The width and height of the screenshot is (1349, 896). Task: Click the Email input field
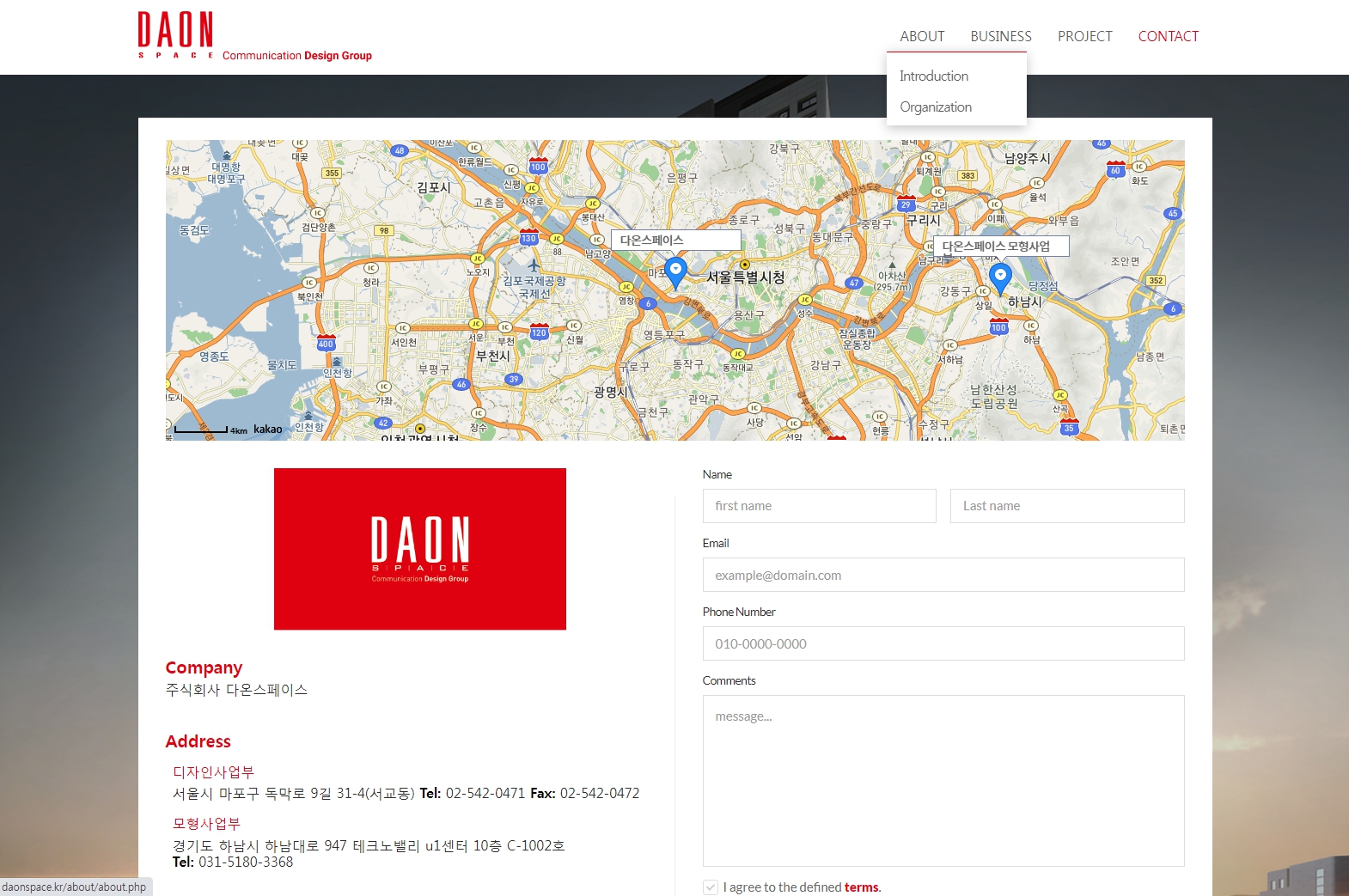point(943,575)
